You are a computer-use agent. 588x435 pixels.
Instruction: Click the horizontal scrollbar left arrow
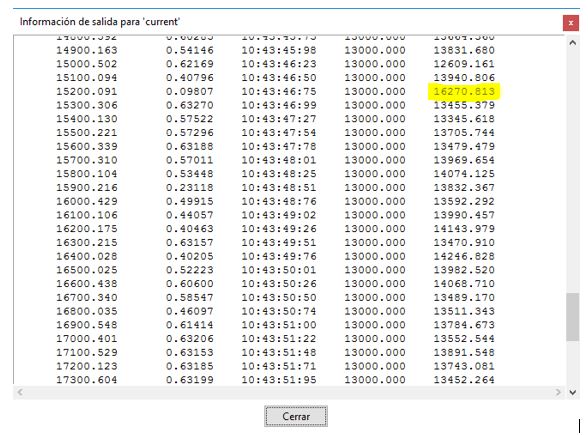(20, 392)
